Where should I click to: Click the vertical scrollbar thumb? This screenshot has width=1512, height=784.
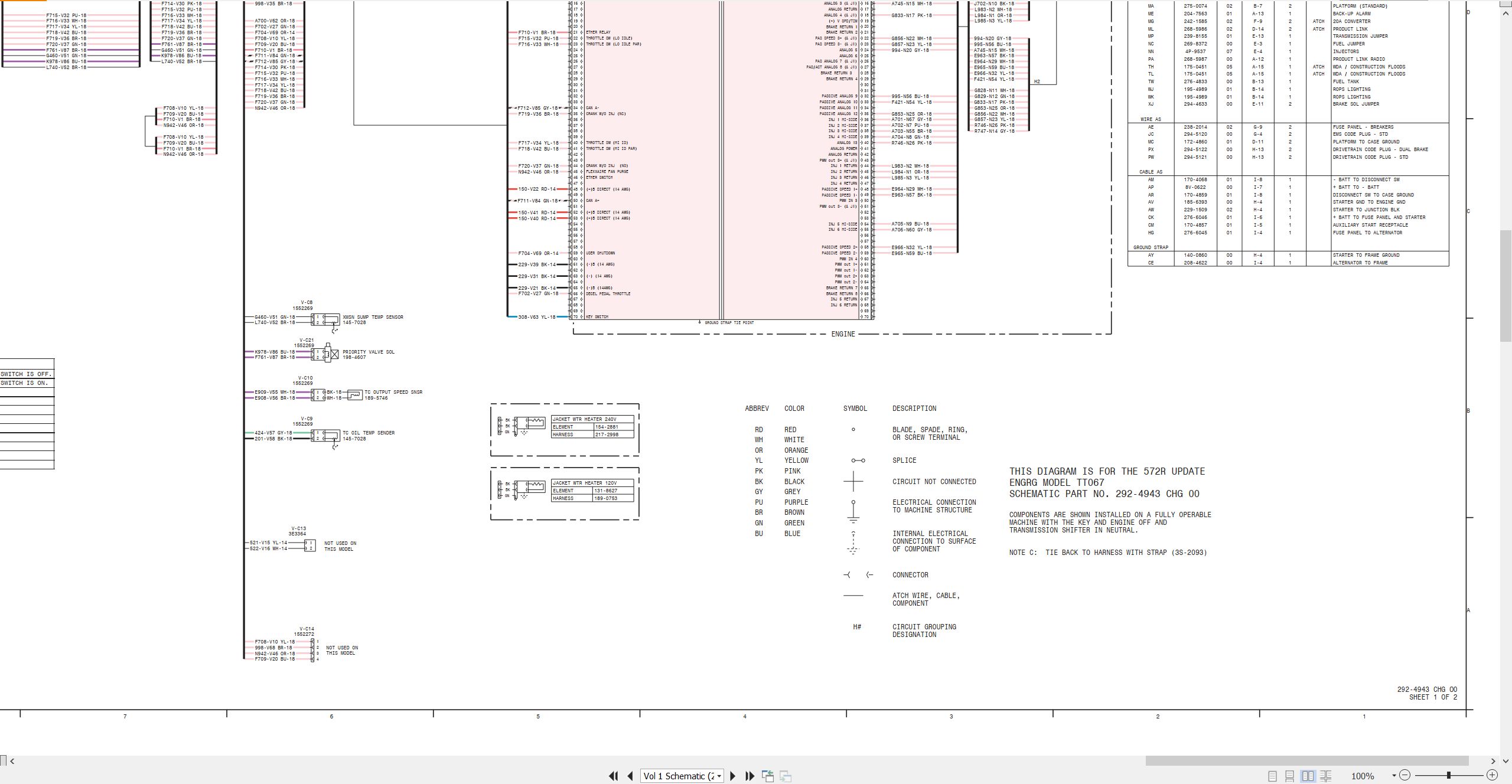pyautogui.click(x=1506, y=286)
